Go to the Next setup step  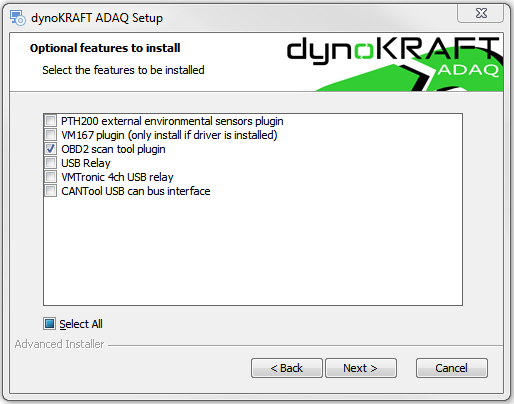click(x=361, y=368)
